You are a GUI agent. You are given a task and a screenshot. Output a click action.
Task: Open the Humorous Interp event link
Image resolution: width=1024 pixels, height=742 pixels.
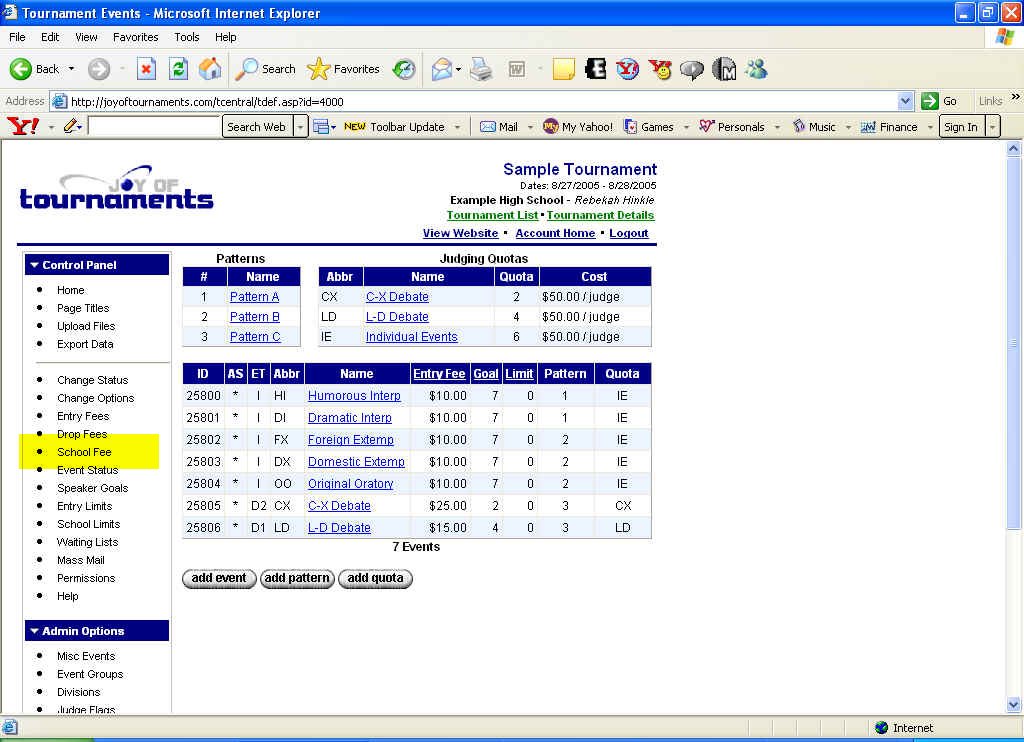click(x=354, y=396)
